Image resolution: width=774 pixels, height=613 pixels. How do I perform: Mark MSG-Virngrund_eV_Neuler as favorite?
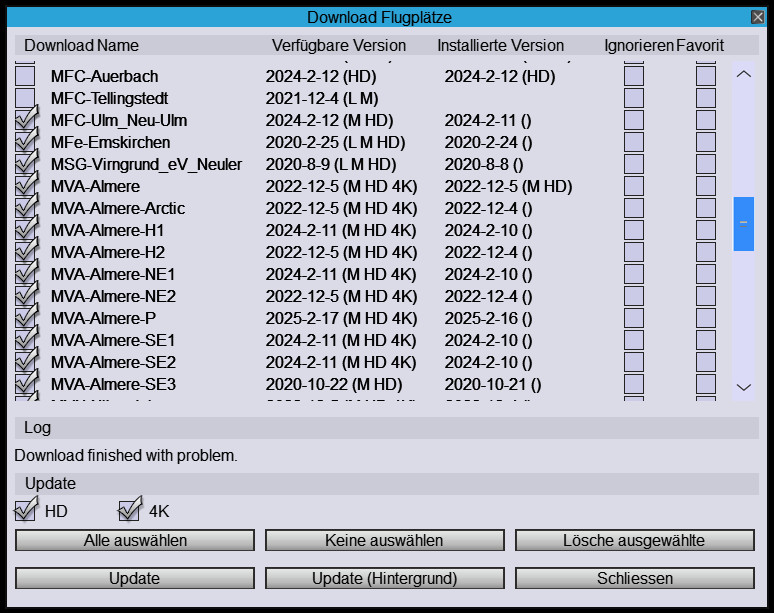[706, 164]
